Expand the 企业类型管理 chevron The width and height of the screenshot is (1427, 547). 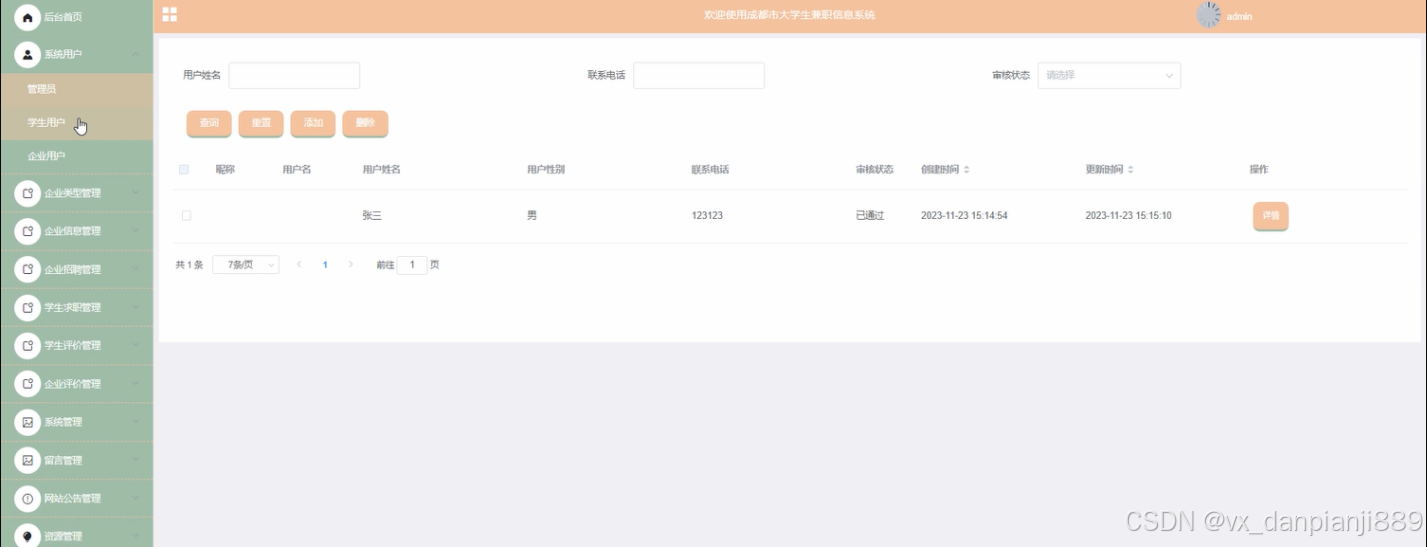[x=135, y=192]
